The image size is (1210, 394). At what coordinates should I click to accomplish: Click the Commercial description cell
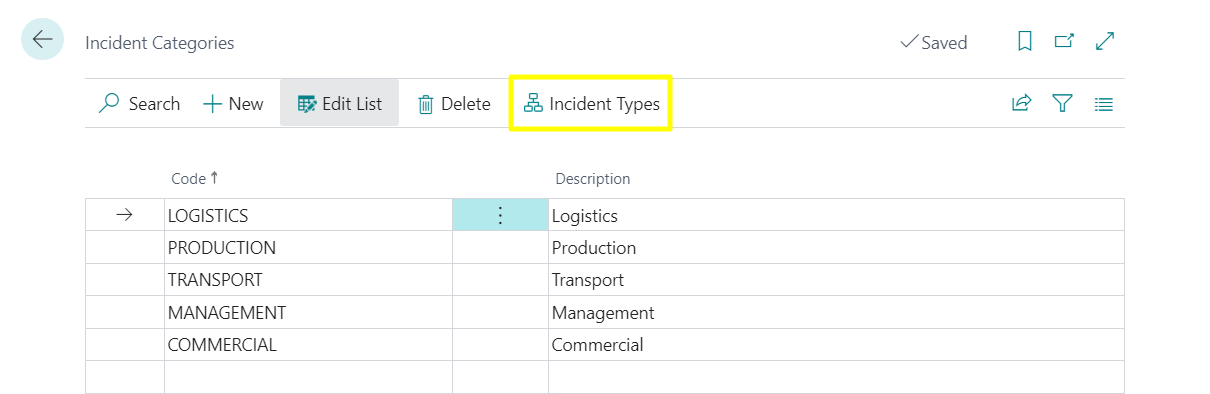click(x=836, y=345)
